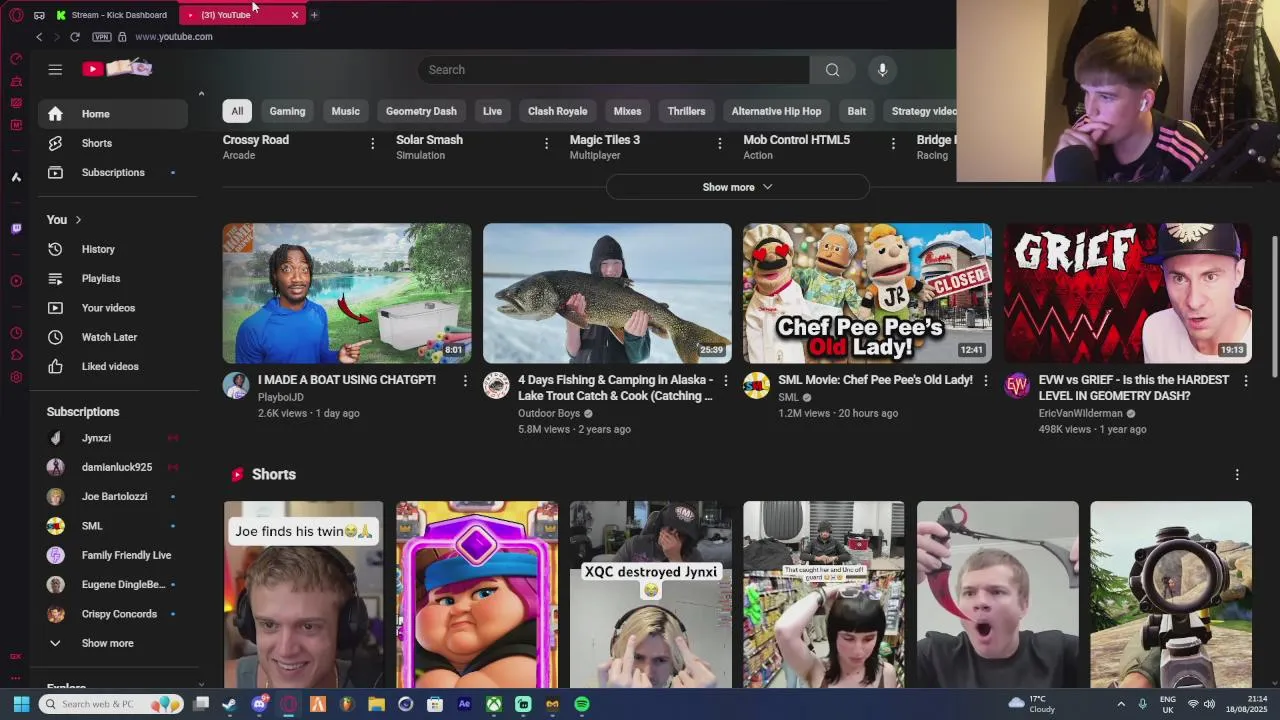Image resolution: width=1280 pixels, height=720 pixels.
Task: Open Steam from the taskbar
Action: tap(230, 704)
